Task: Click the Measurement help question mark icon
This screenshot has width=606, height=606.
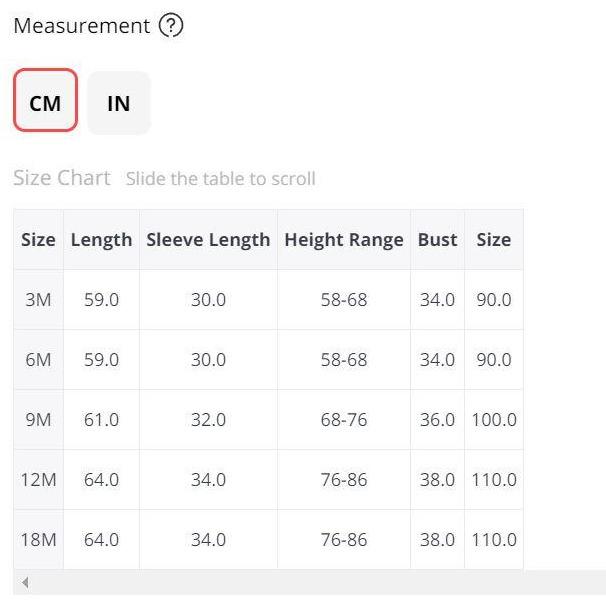Action: pos(171,26)
